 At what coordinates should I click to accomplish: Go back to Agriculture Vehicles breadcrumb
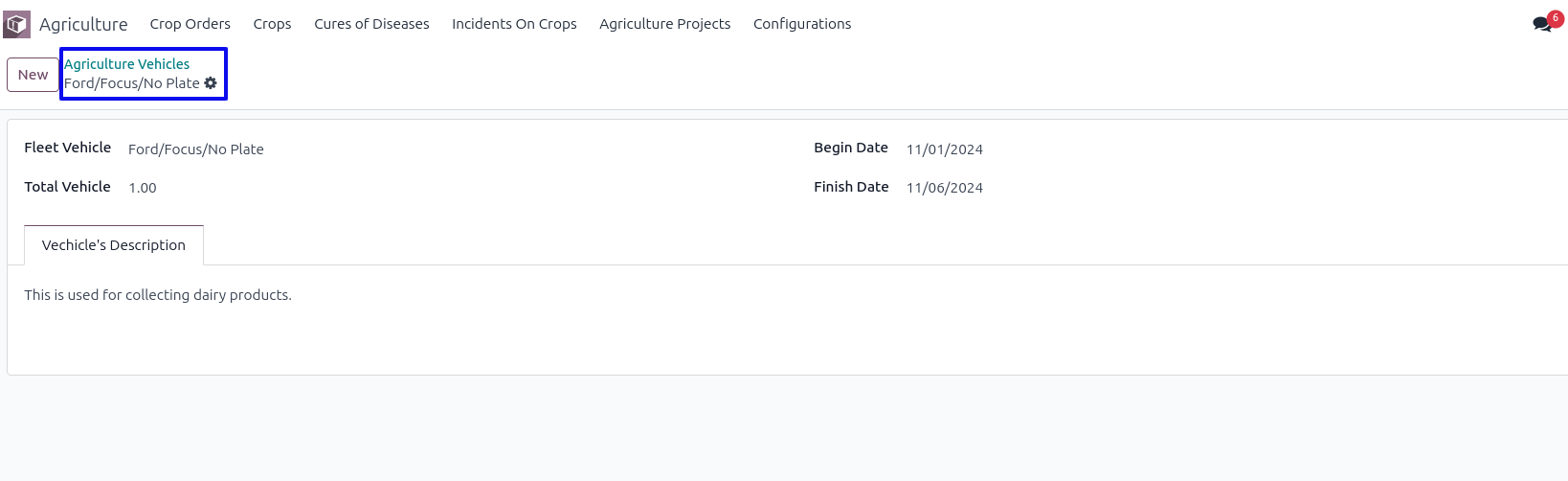coord(126,64)
